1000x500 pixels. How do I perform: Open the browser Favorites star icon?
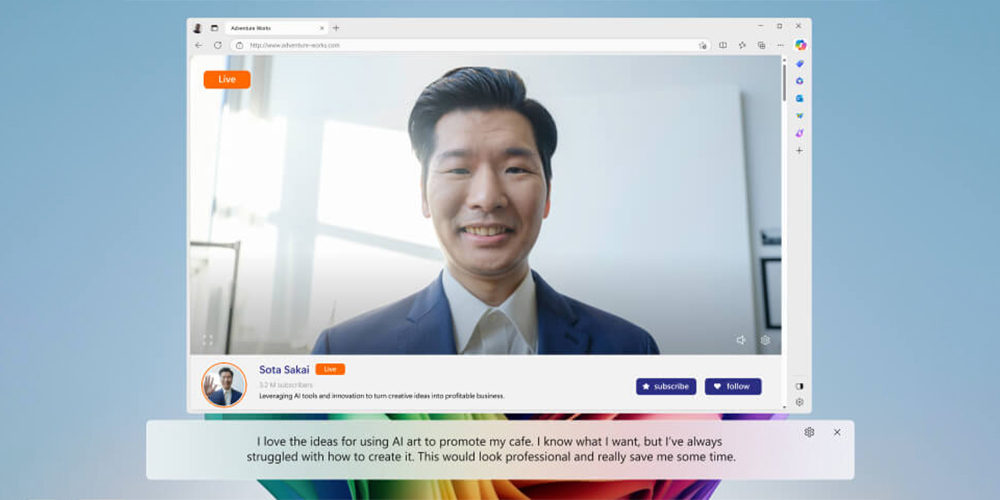click(x=742, y=45)
